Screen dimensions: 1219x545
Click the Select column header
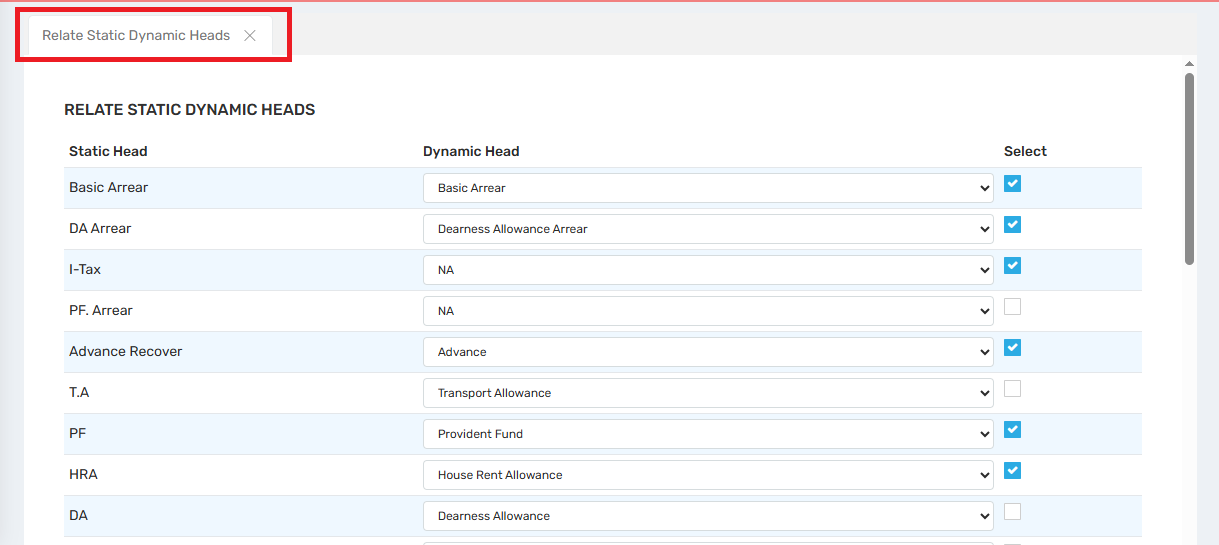[1025, 152]
